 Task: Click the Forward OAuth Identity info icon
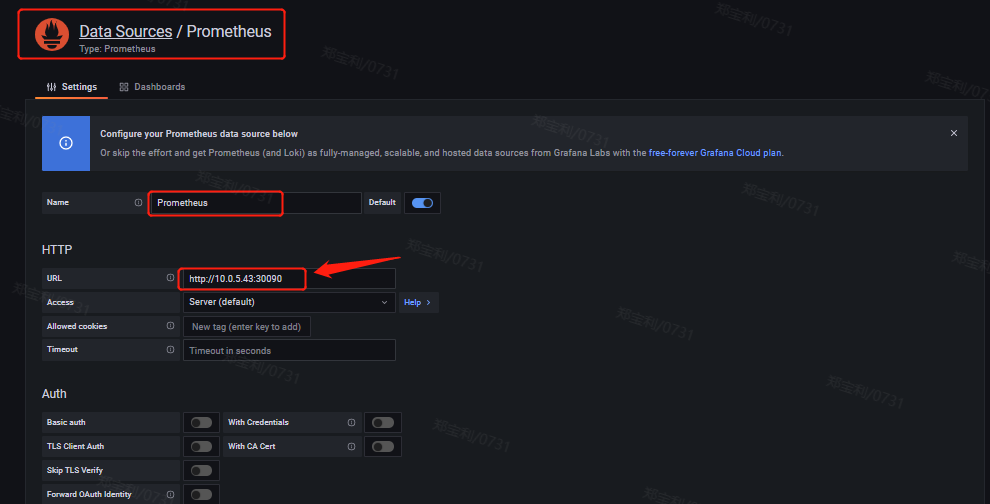coord(170,495)
